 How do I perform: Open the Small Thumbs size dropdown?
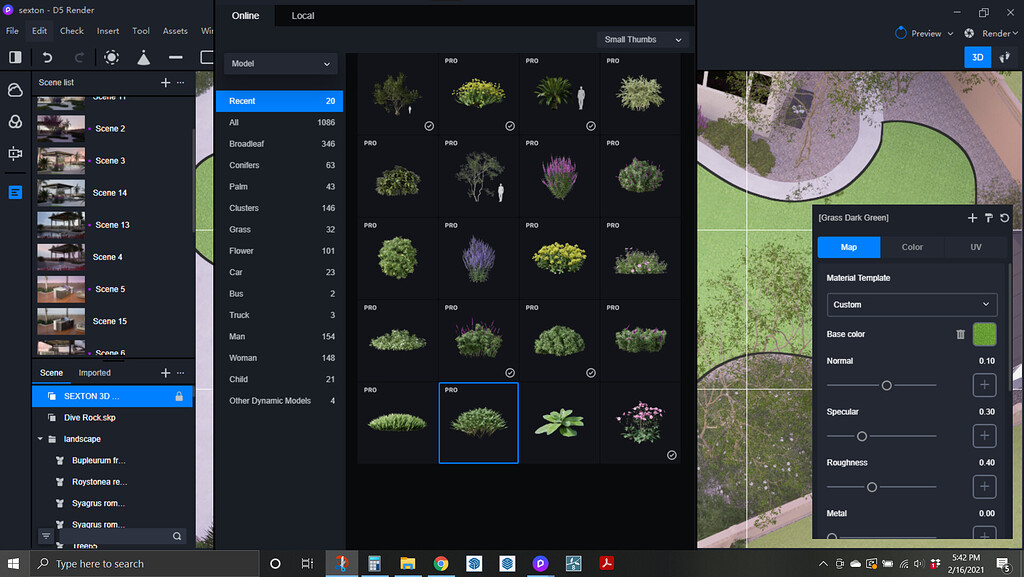(x=641, y=38)
